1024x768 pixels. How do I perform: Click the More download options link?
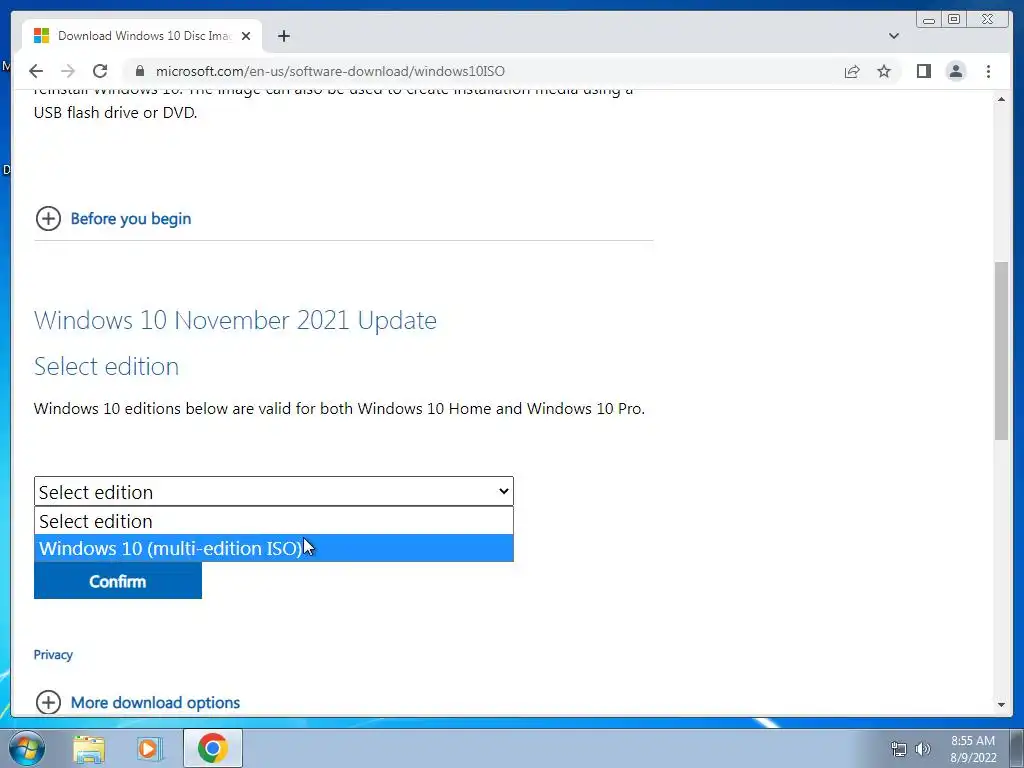point(155,703)
